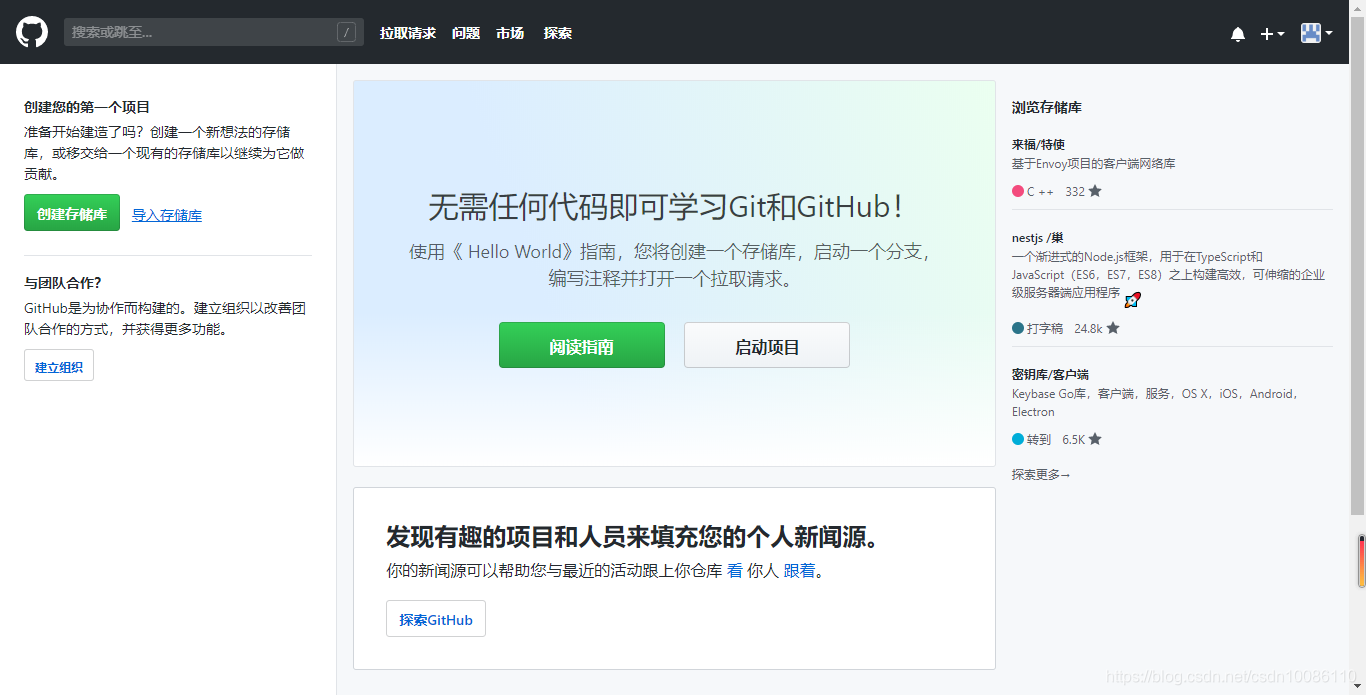Click the star icon beside 24.8k
This screenshot has height=695, width=1366.
tap(1112, 327)
